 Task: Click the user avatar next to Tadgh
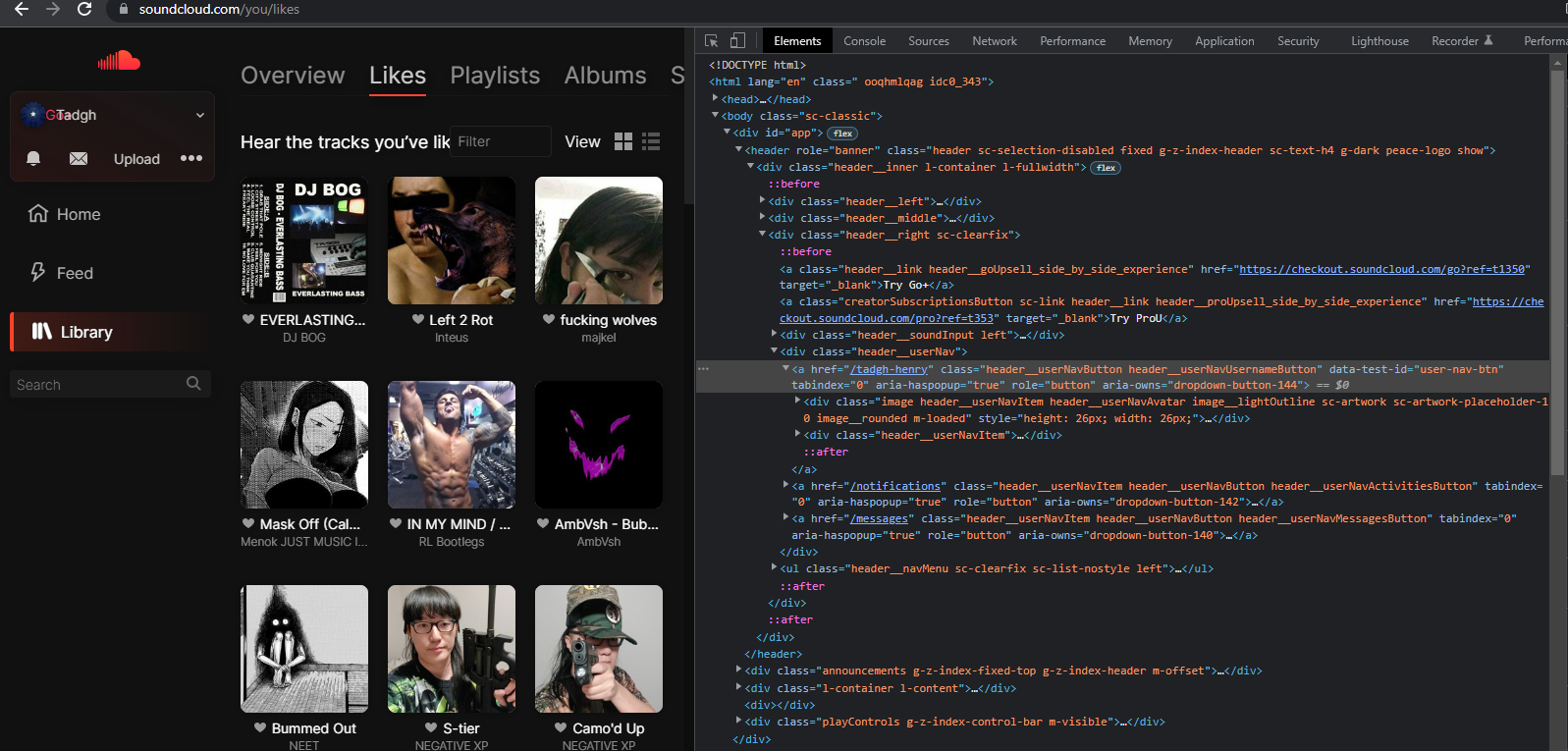(32, 115)
